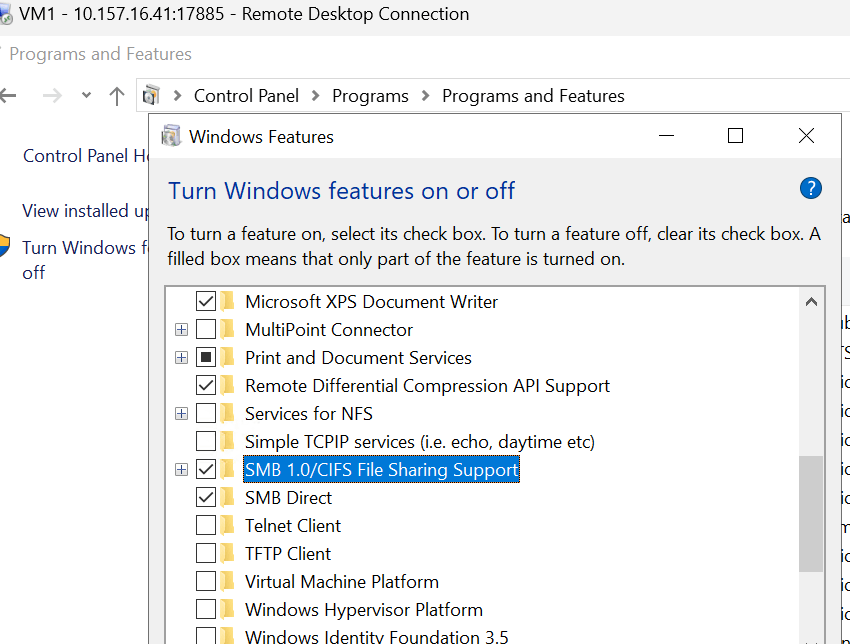The image size is (850, 644).
Task: Expand the MultiPoint Connector node
Action: [x=182, y=330]
